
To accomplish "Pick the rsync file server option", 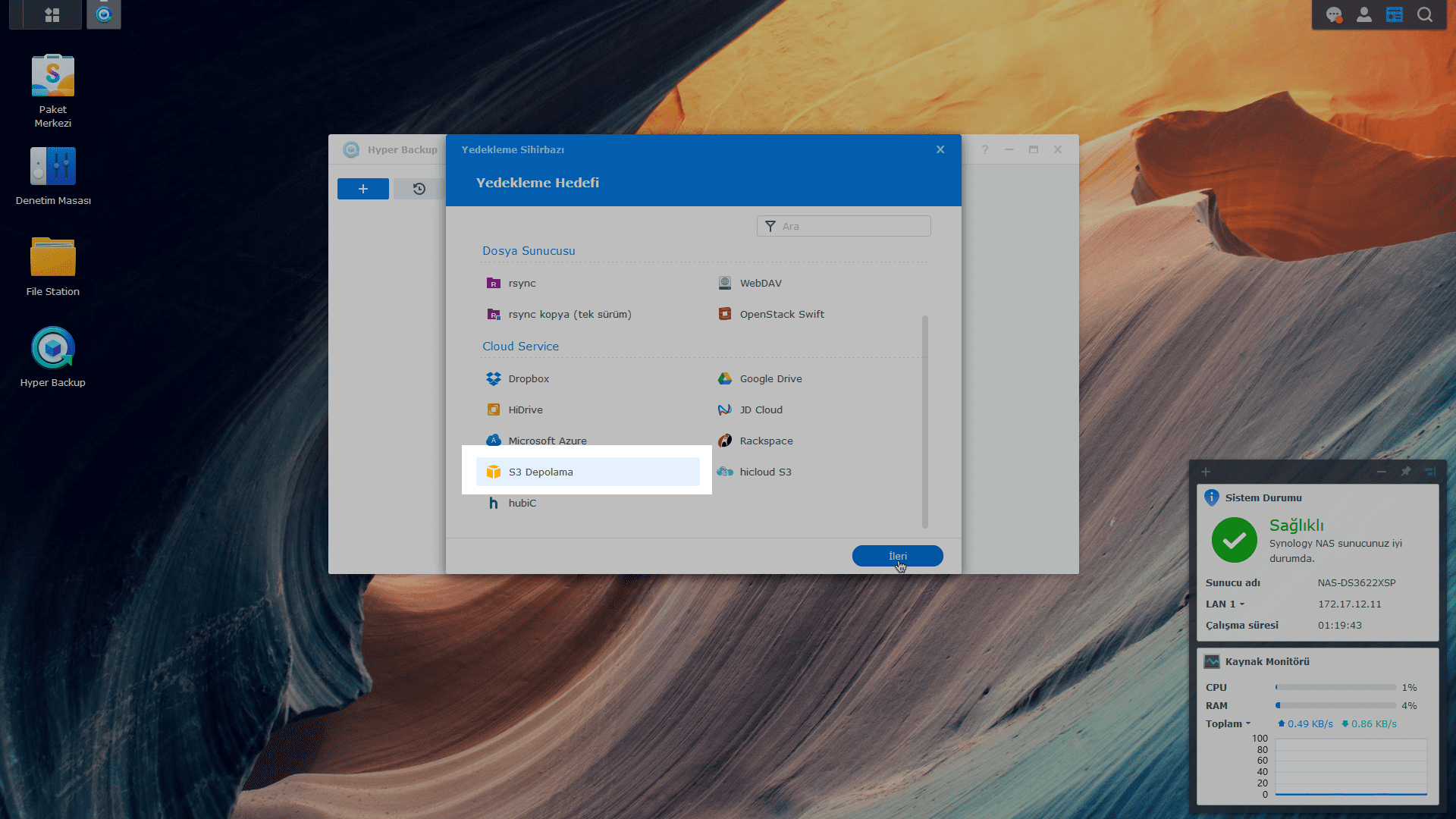I will (x=522, y=283).
